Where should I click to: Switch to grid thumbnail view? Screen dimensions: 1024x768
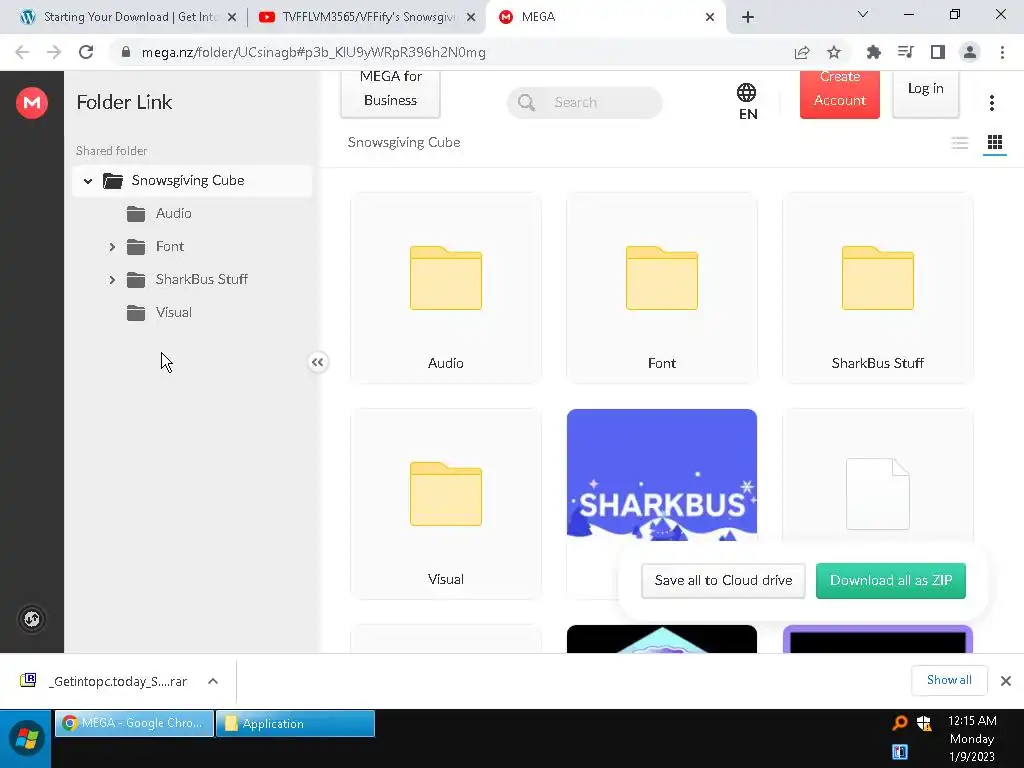995,142
